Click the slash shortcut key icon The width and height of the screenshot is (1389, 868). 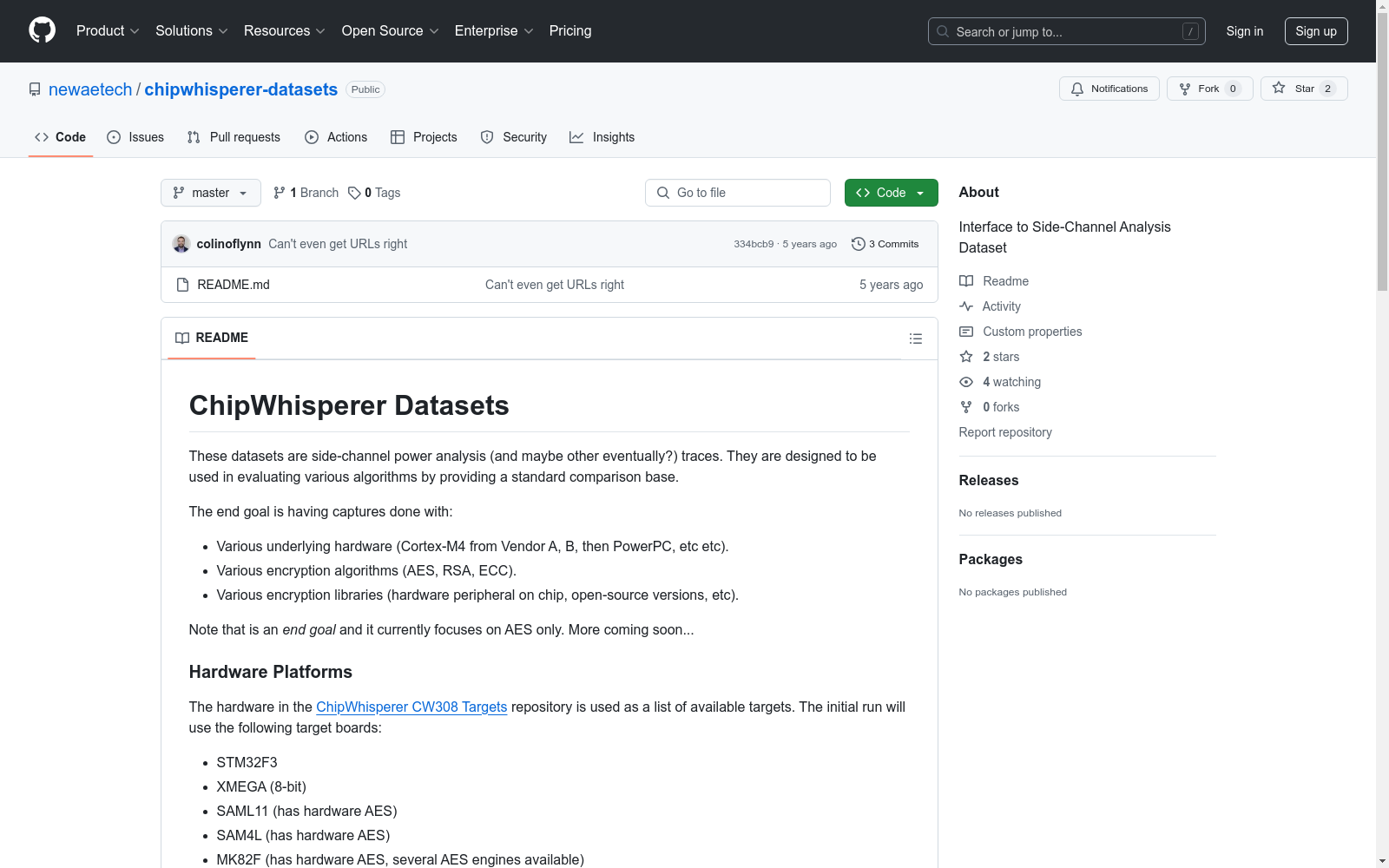tap(1190, 31)
